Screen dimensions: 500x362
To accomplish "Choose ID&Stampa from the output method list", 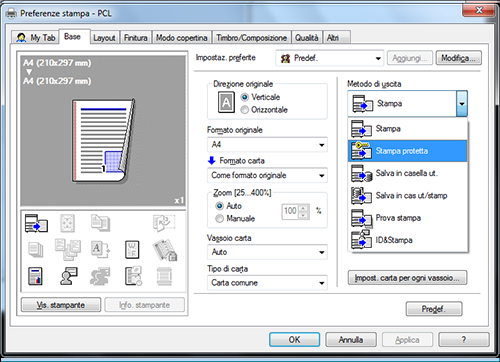I will [x=408, y=240].
